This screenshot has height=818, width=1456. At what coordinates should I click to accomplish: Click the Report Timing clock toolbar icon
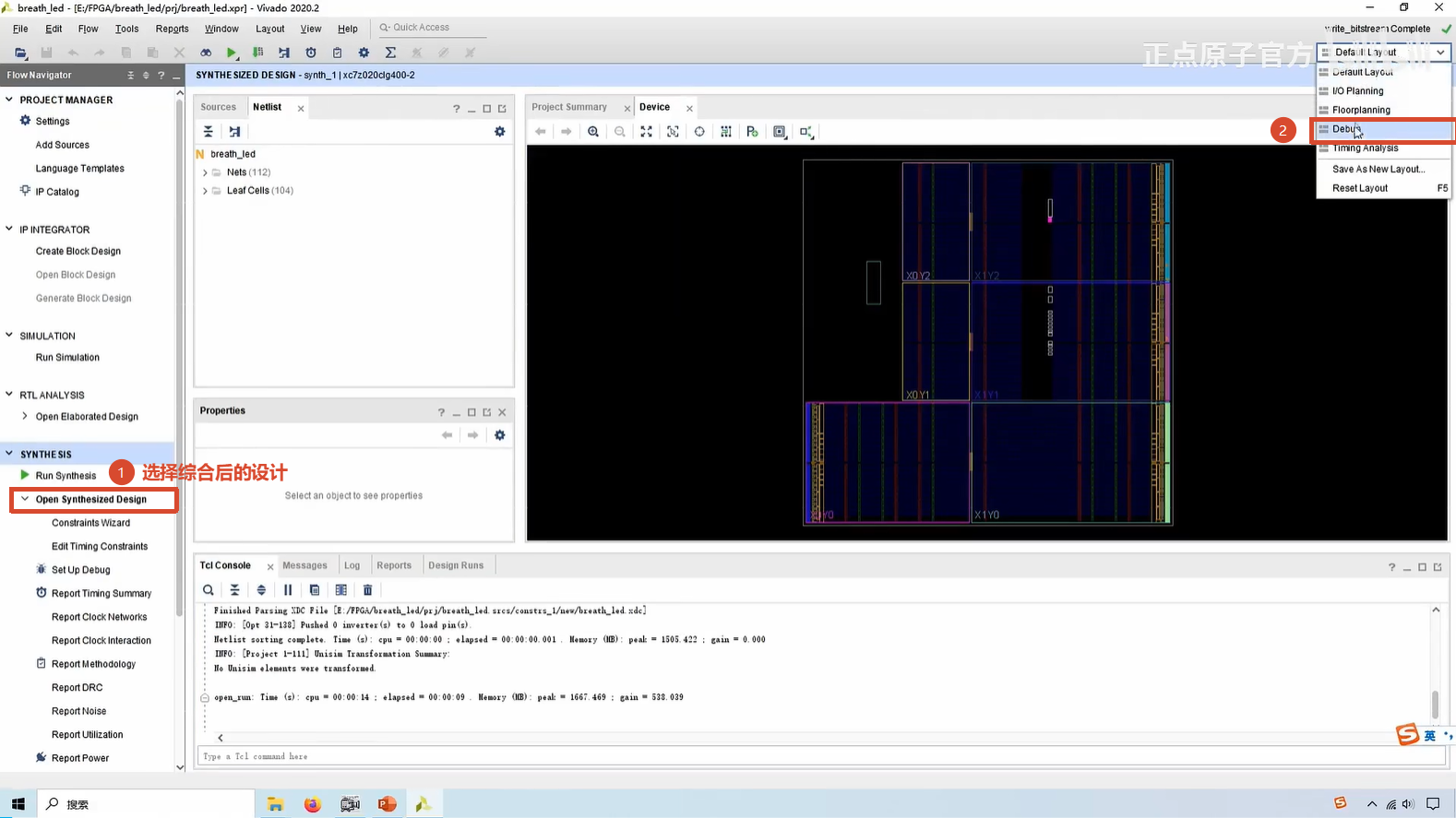click(x=311, y=53)
